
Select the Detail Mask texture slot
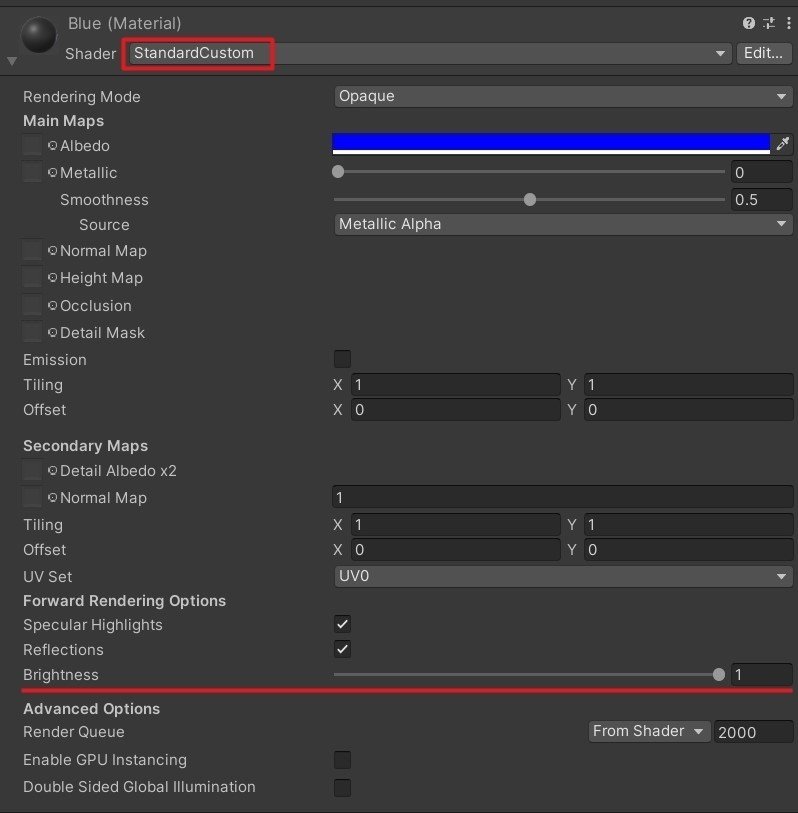32,332
